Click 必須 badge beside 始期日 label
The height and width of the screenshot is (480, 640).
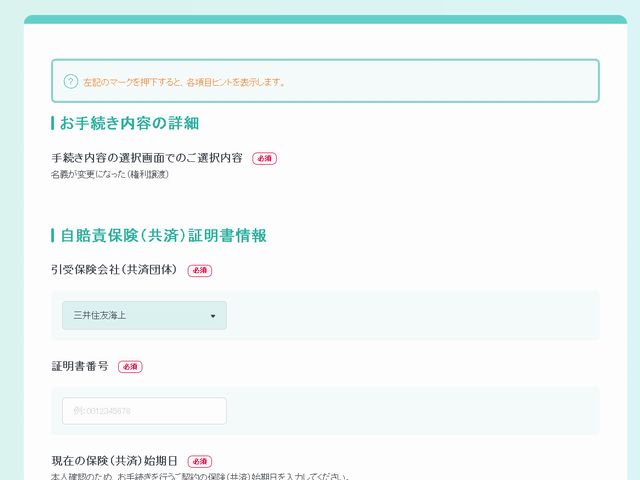click(x=199, y=461)
